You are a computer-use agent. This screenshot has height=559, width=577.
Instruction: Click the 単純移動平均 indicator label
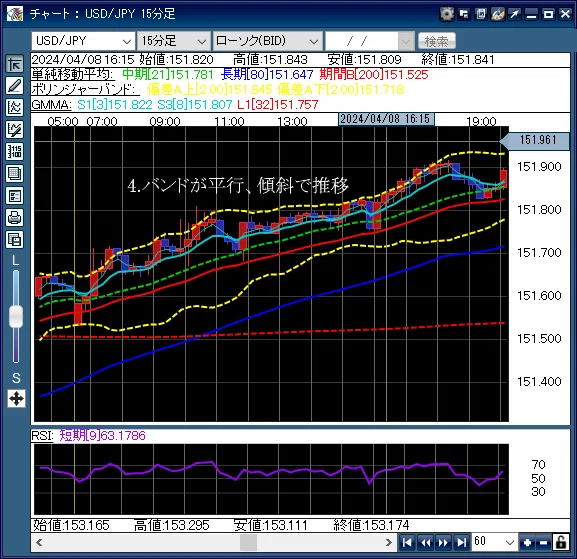coord(72,74)
